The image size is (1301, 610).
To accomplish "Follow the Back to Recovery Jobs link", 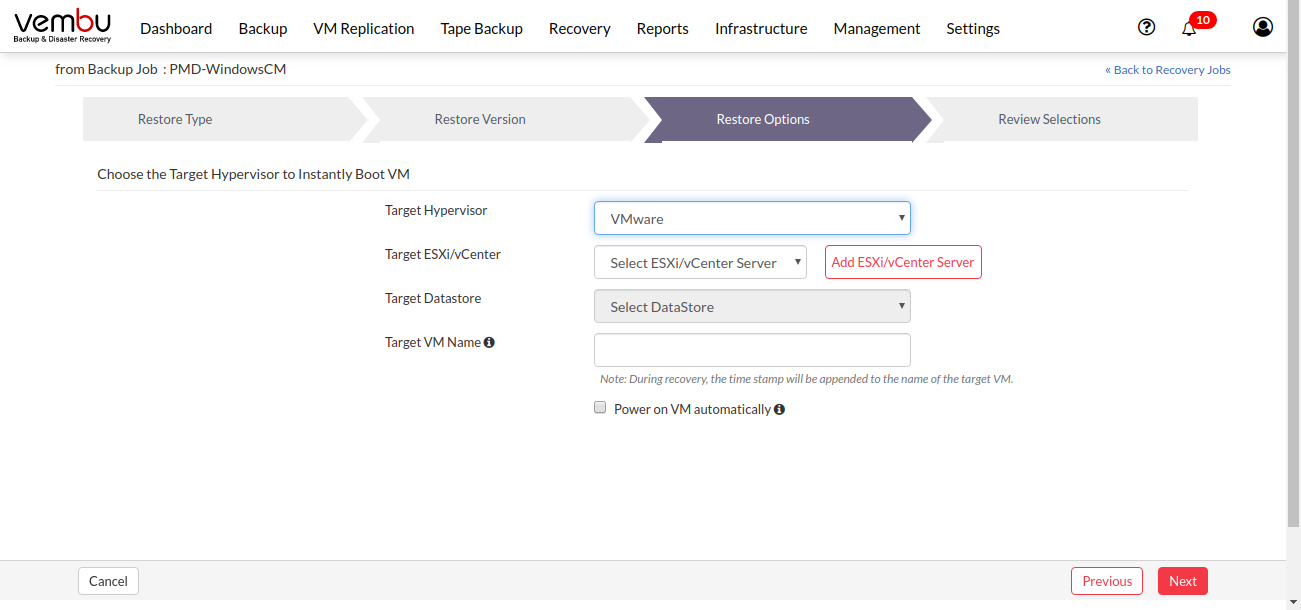I will 1168,70.
